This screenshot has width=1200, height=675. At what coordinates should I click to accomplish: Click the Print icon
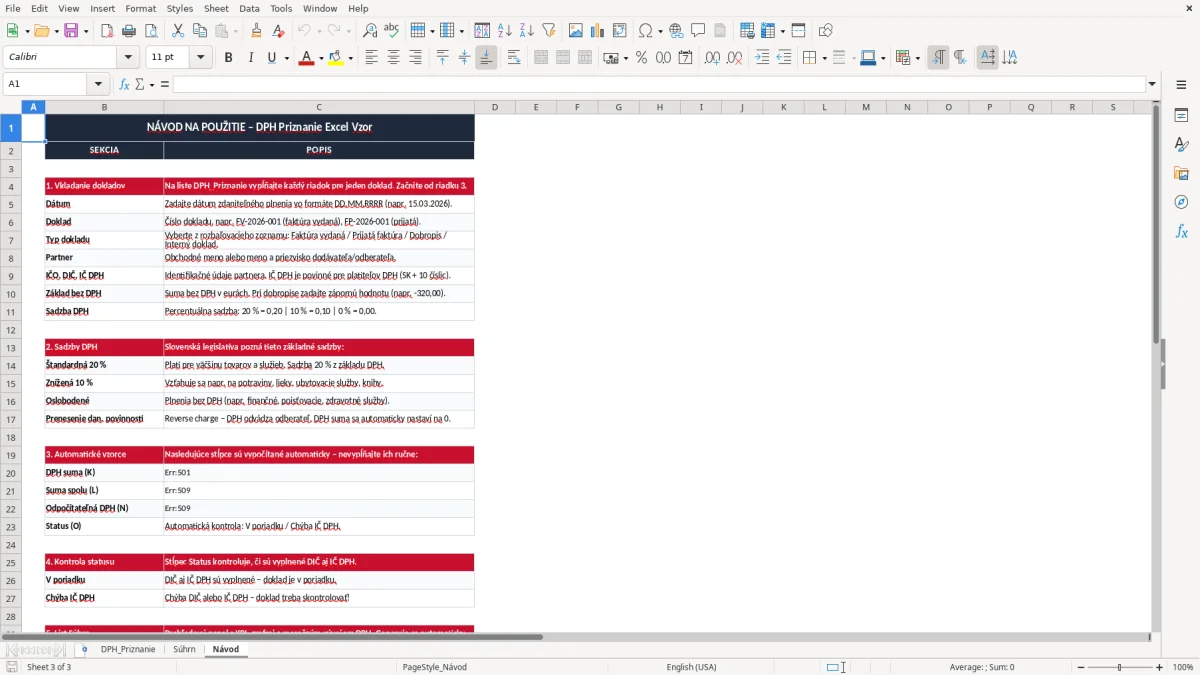[128, 31]
